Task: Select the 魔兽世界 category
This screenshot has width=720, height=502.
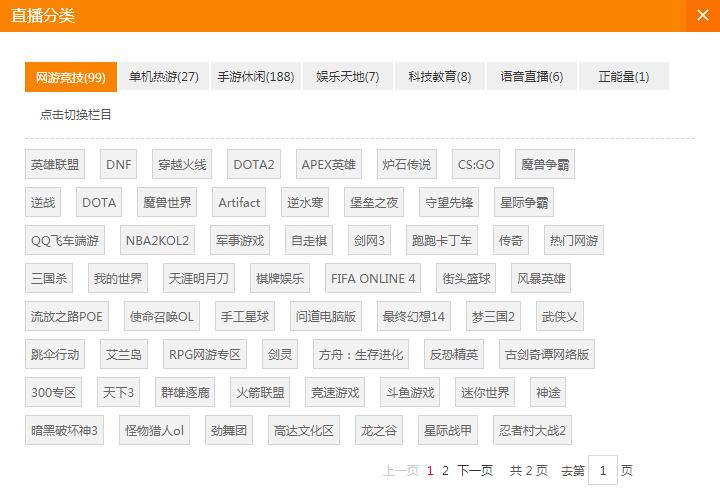Action: pyautogui.click(x=167, y=202)
